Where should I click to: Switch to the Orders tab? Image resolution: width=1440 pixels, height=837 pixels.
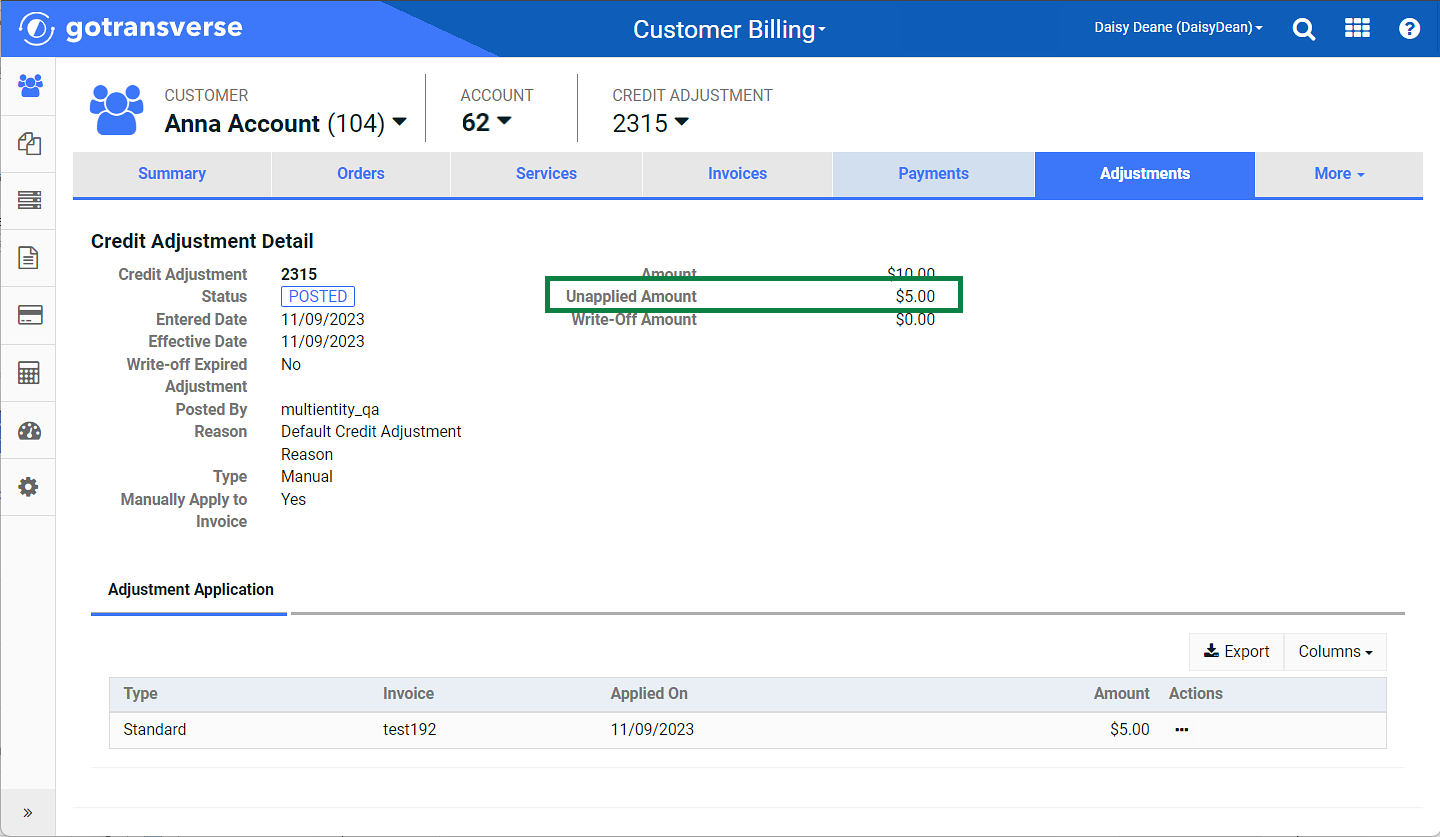click(361, 174)
